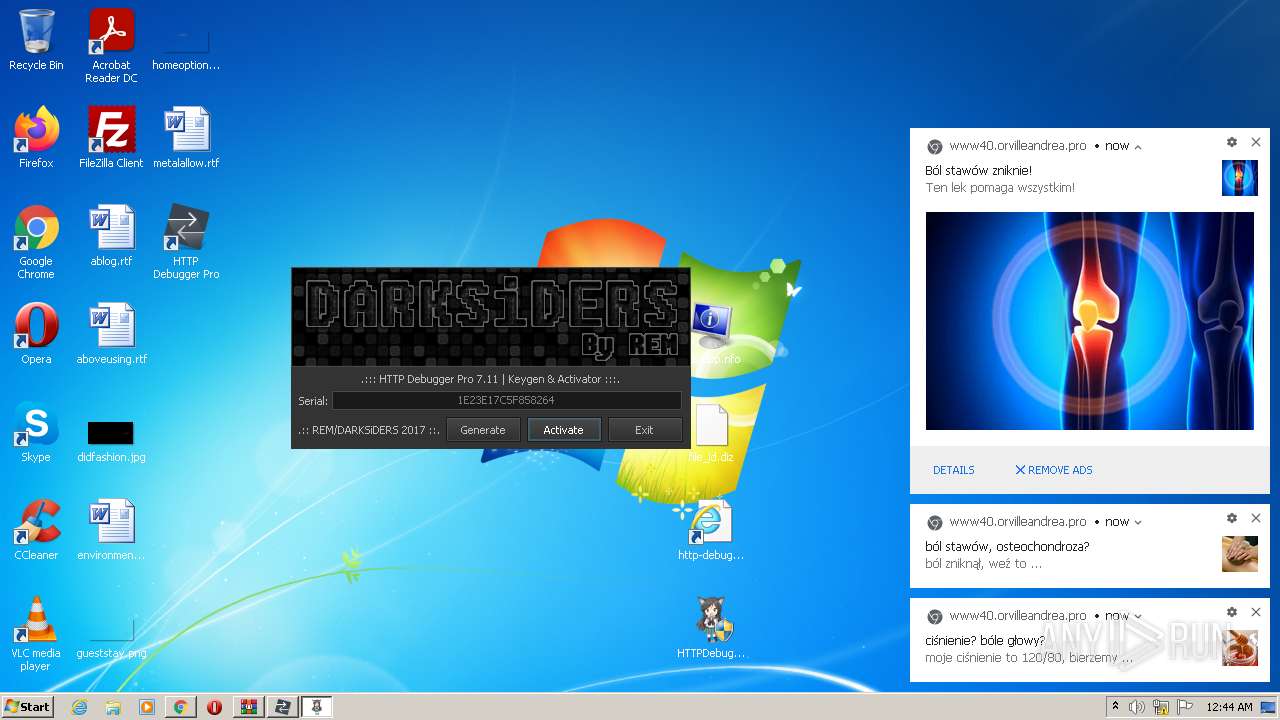This screenshot has width=1280, height=720.
Task: Select the file_id.diz desktop file
Action: click(x=711, y=435)
